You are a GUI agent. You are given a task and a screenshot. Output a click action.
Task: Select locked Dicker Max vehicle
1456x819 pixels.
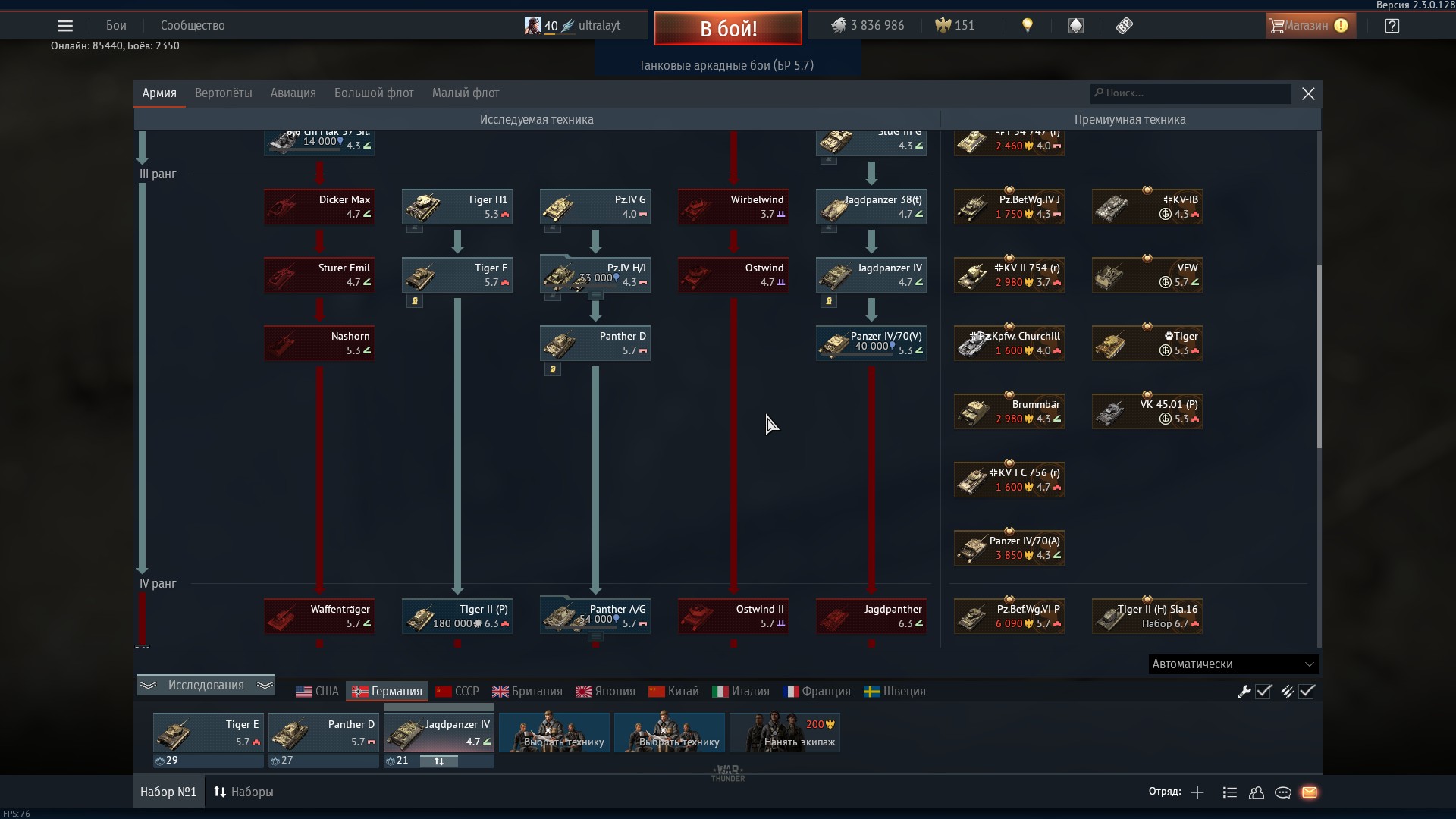click(x=319, y=207)
